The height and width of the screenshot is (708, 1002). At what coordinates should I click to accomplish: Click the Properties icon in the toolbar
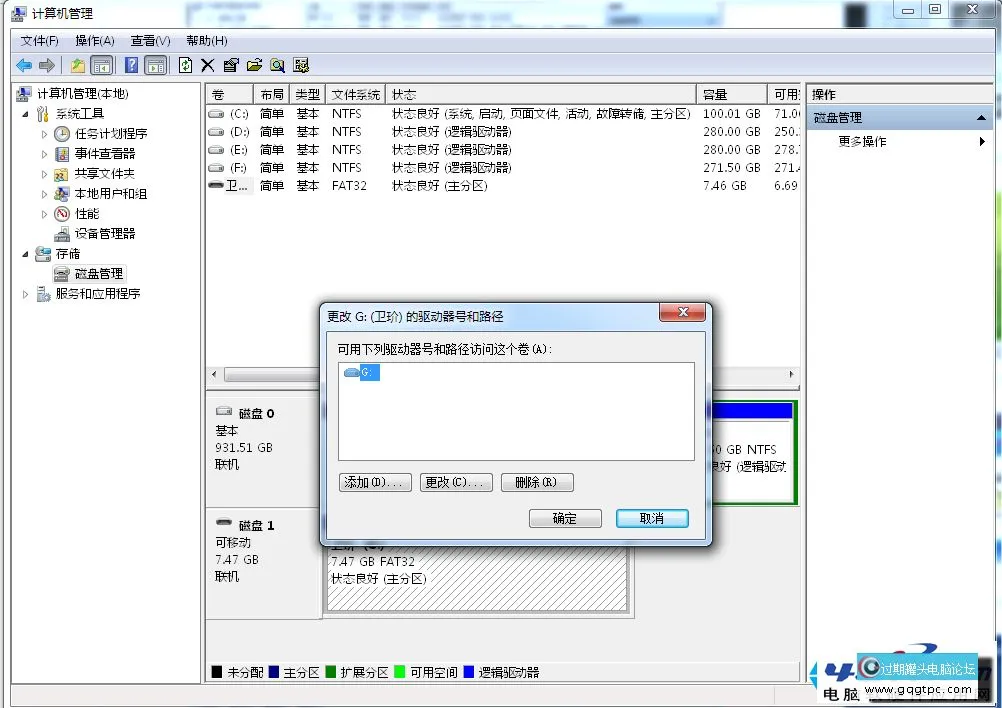[230, 65]
